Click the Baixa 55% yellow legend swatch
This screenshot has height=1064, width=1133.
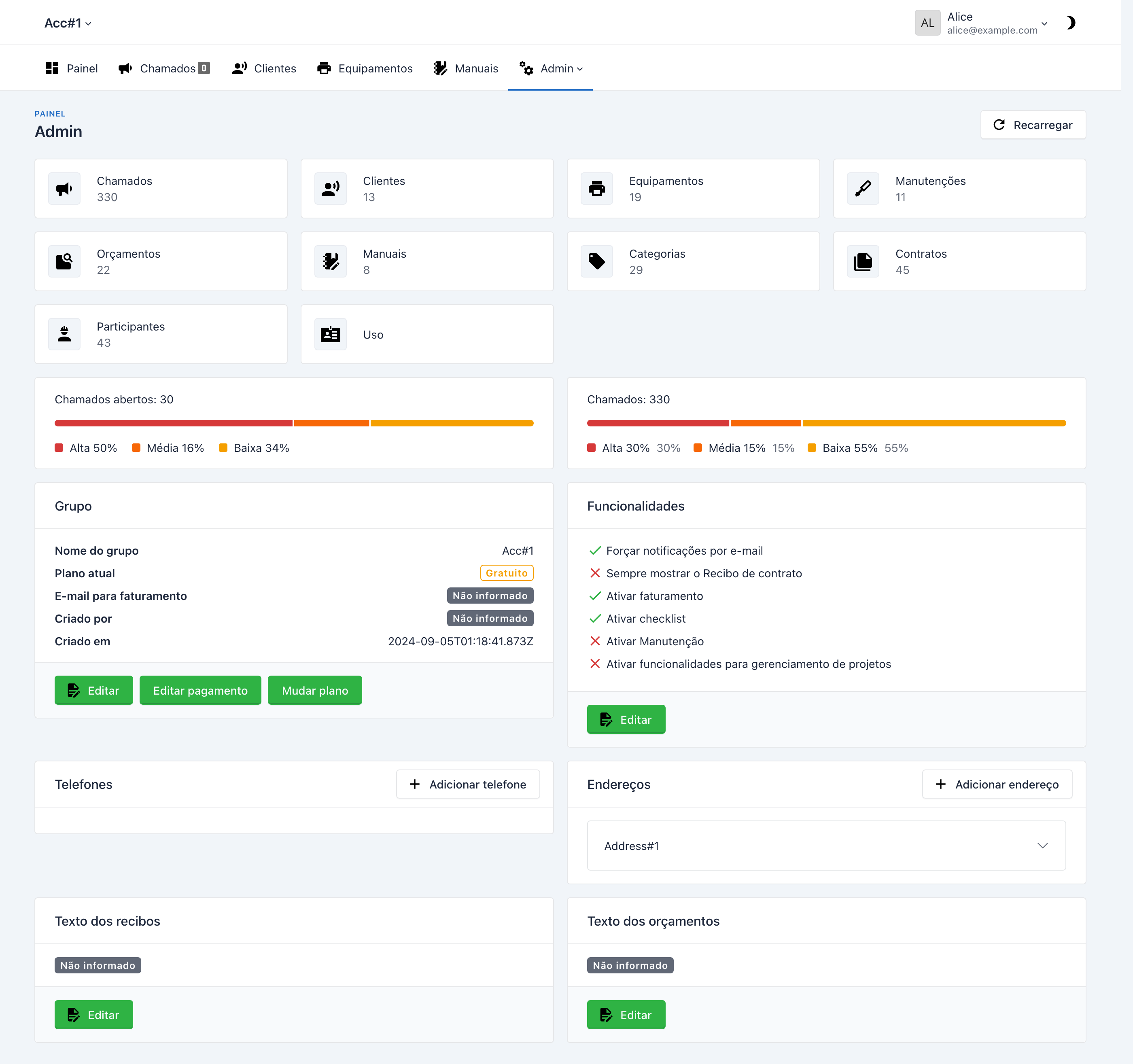pyautogui.click(x=812, y=448)
